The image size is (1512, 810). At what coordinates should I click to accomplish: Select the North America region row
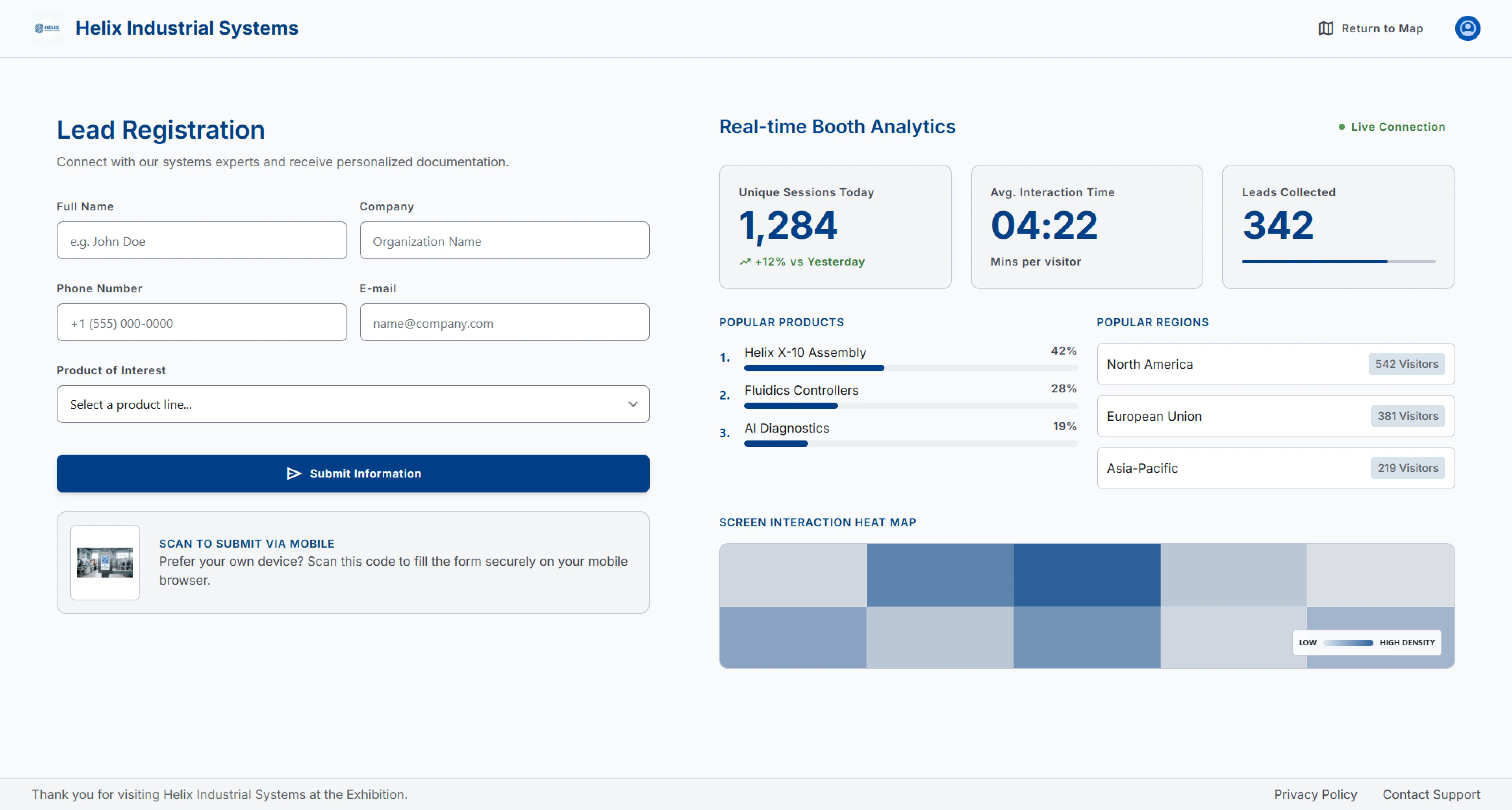coord(1275,364)
